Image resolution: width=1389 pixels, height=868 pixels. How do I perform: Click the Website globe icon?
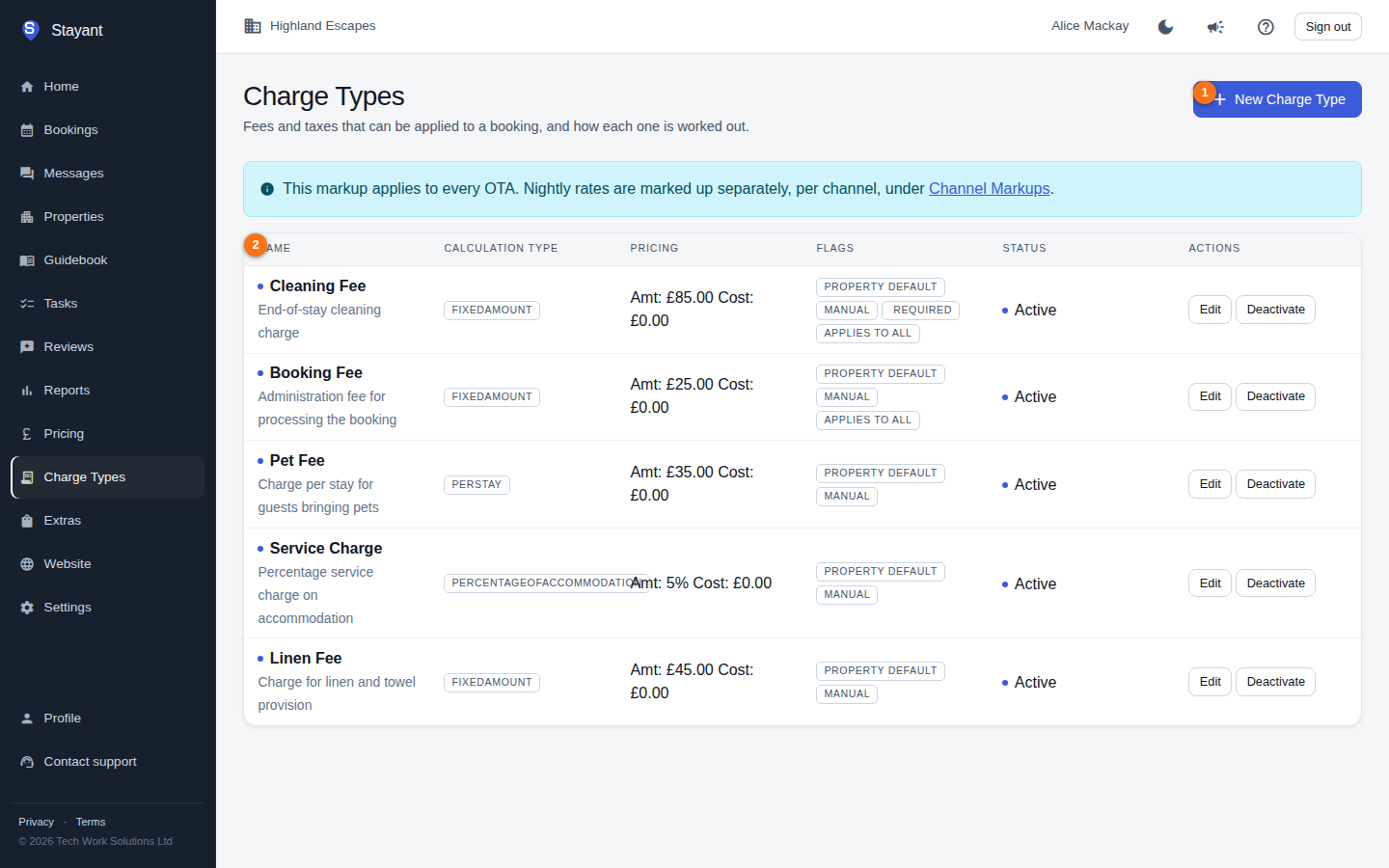point(27,564)
